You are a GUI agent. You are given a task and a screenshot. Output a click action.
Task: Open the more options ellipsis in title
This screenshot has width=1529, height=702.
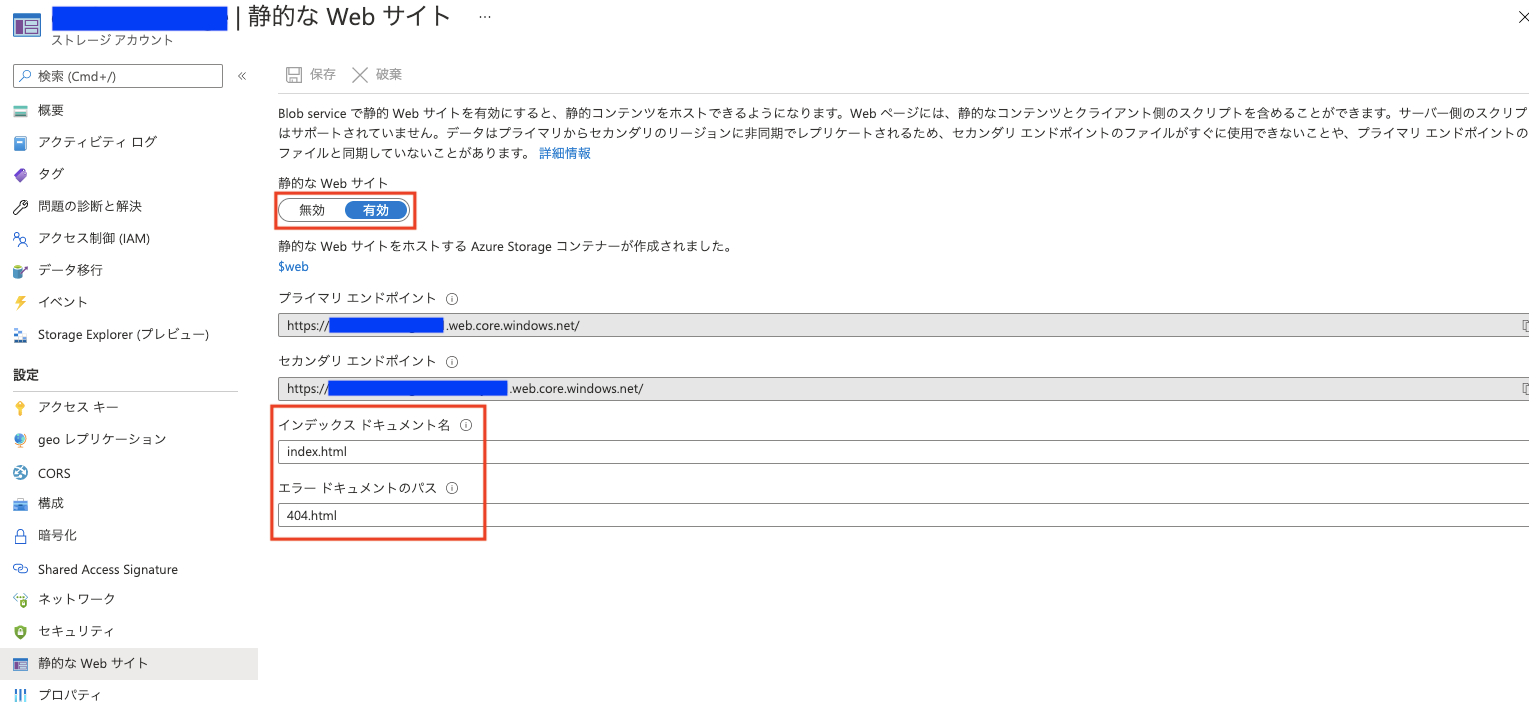tap(485, 18)
